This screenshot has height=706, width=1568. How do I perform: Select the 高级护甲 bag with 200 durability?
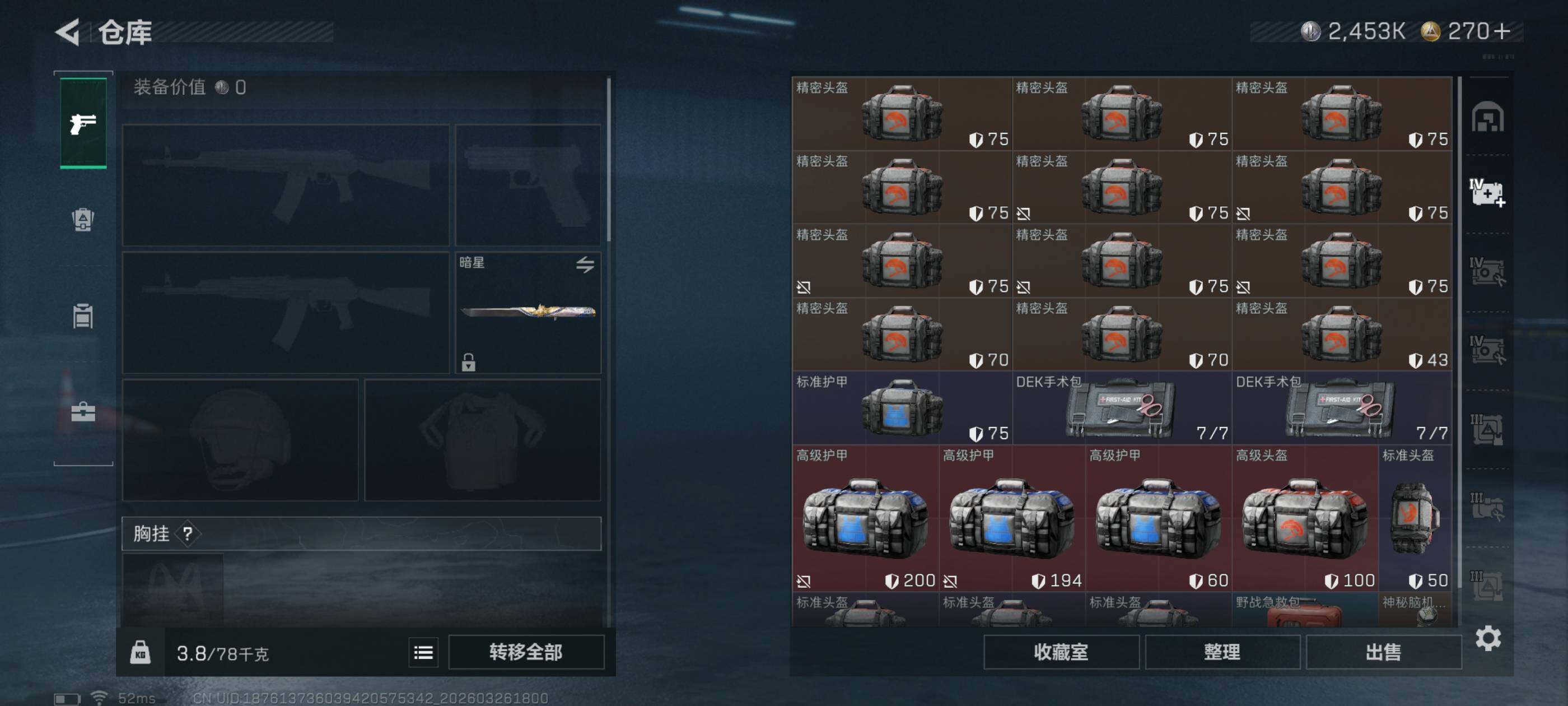click(x=865, y=518)
